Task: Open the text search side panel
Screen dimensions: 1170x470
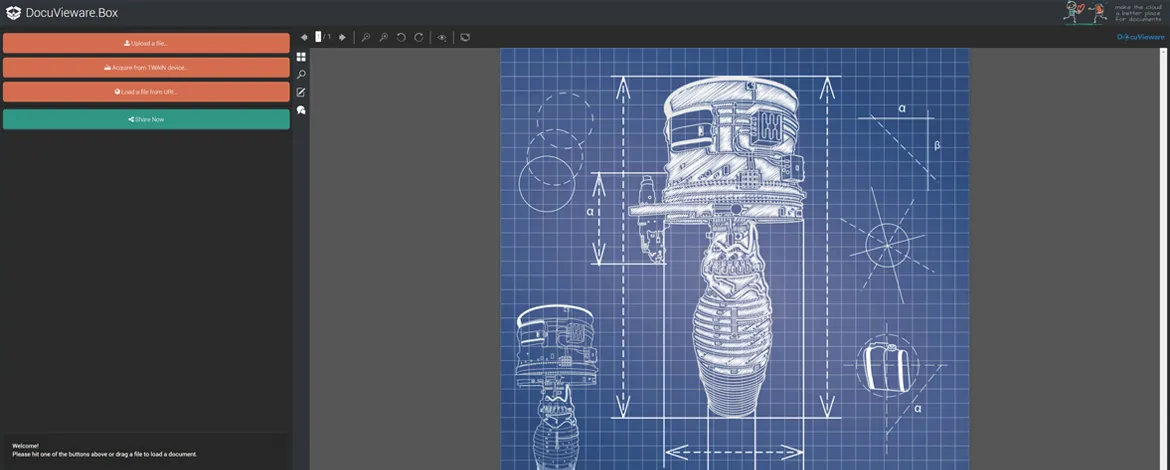Action: click(301, 74)
